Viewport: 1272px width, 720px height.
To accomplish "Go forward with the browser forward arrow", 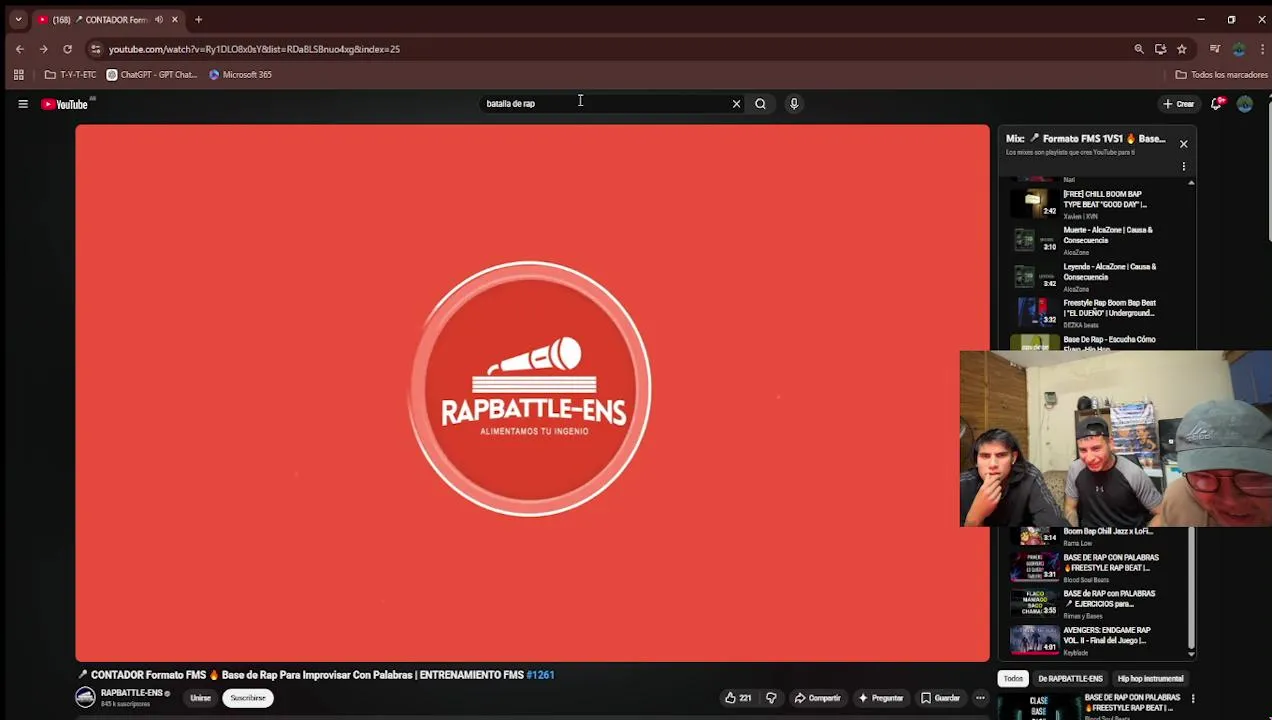I will click(43, 49).
